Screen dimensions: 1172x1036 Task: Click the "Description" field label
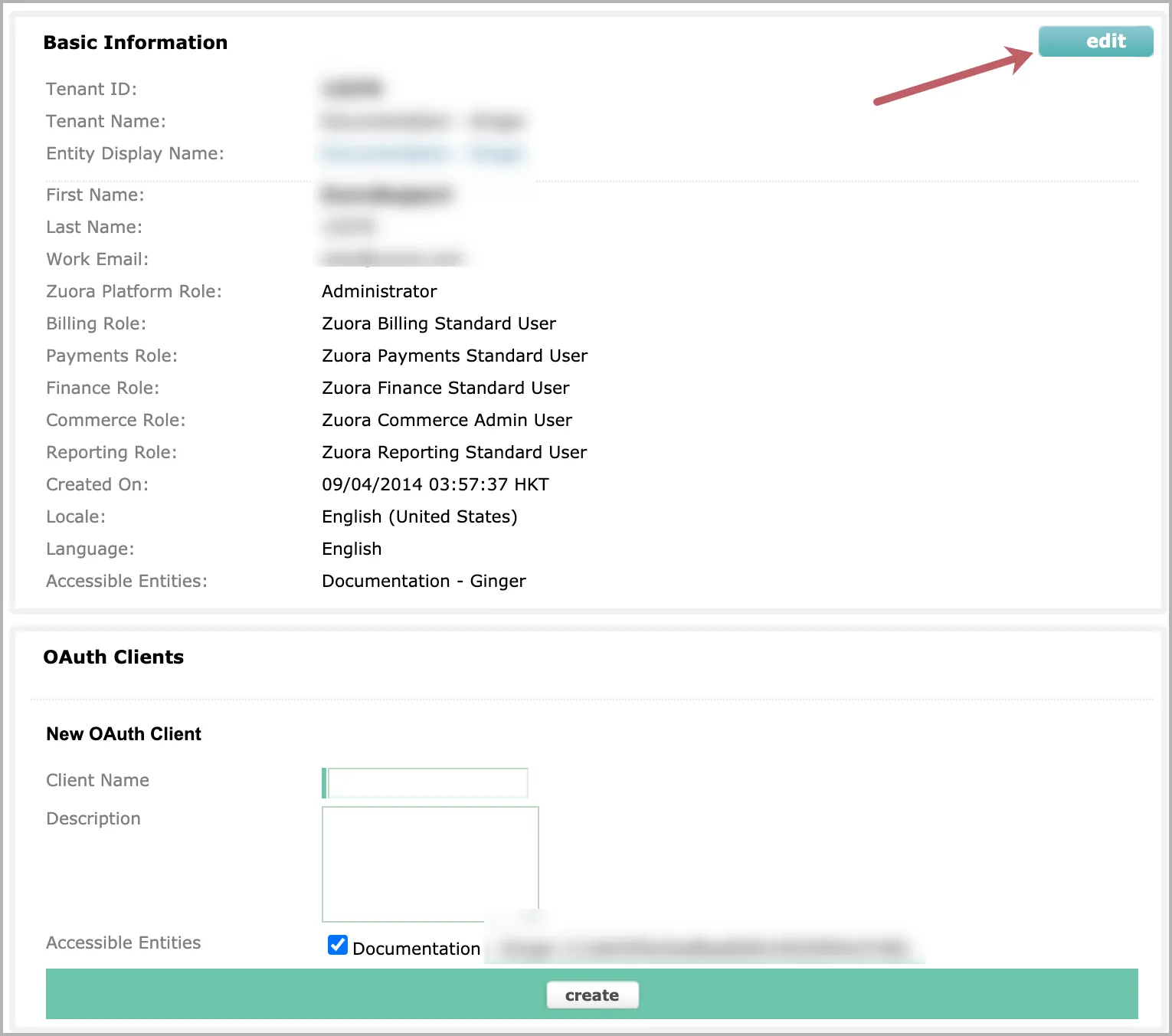point(93,818)
